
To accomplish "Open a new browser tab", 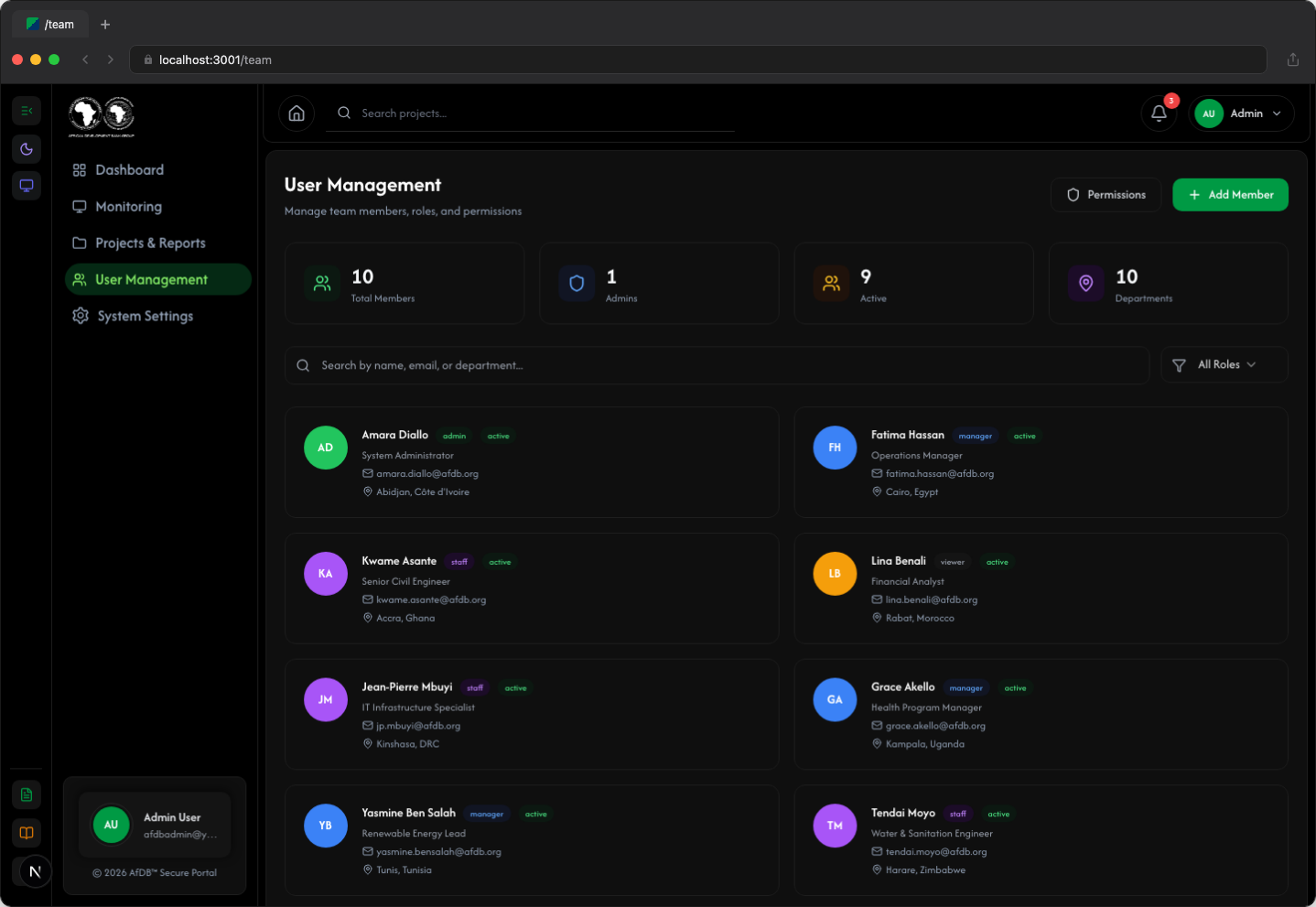I will pyautogui.click(x=105, y=25).
